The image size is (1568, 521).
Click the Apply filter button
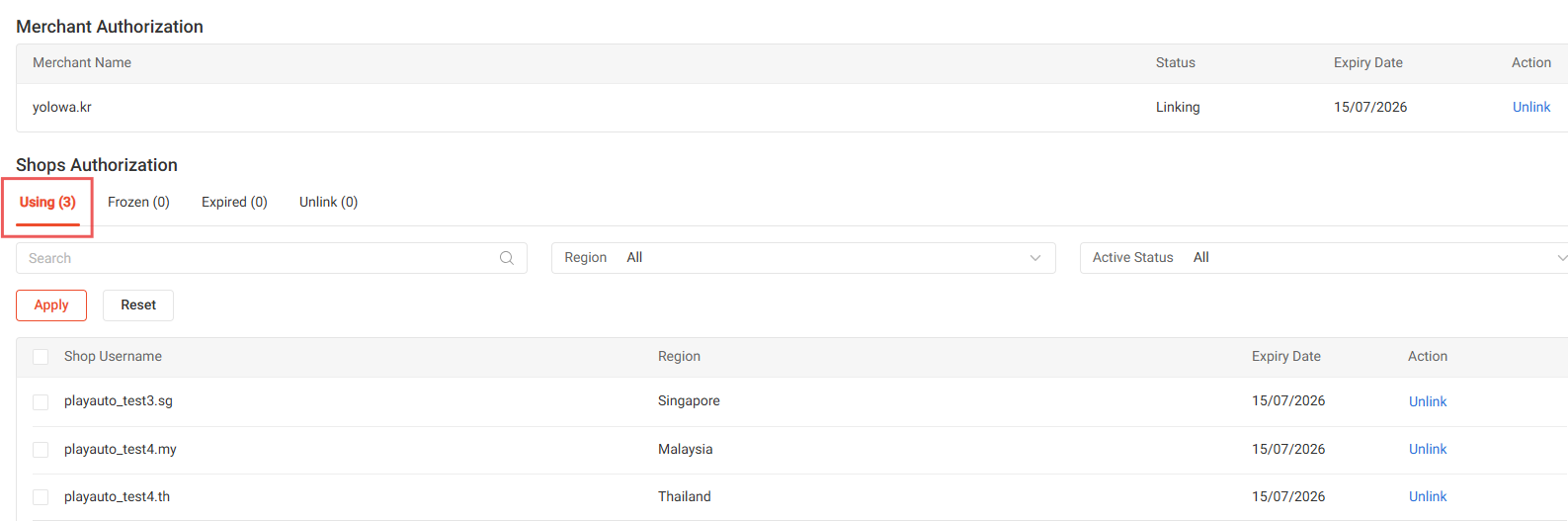tap(51, 305)
